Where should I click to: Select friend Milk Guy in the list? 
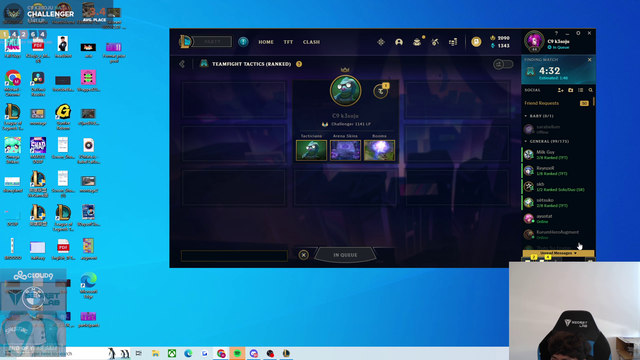[x=557, y=154]
